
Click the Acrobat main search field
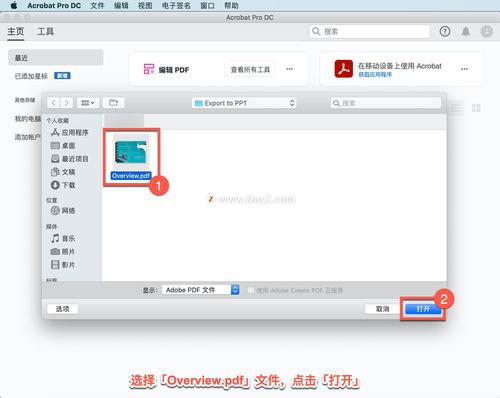coord(370,32)
